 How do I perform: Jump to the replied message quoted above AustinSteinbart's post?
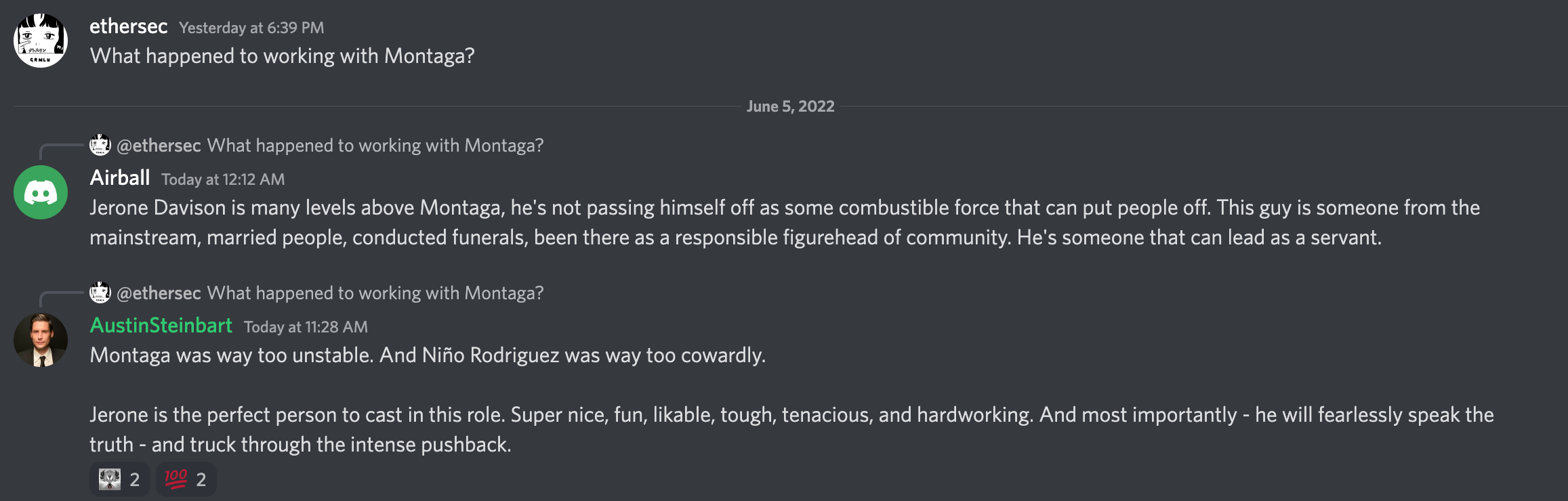[375, 293]
